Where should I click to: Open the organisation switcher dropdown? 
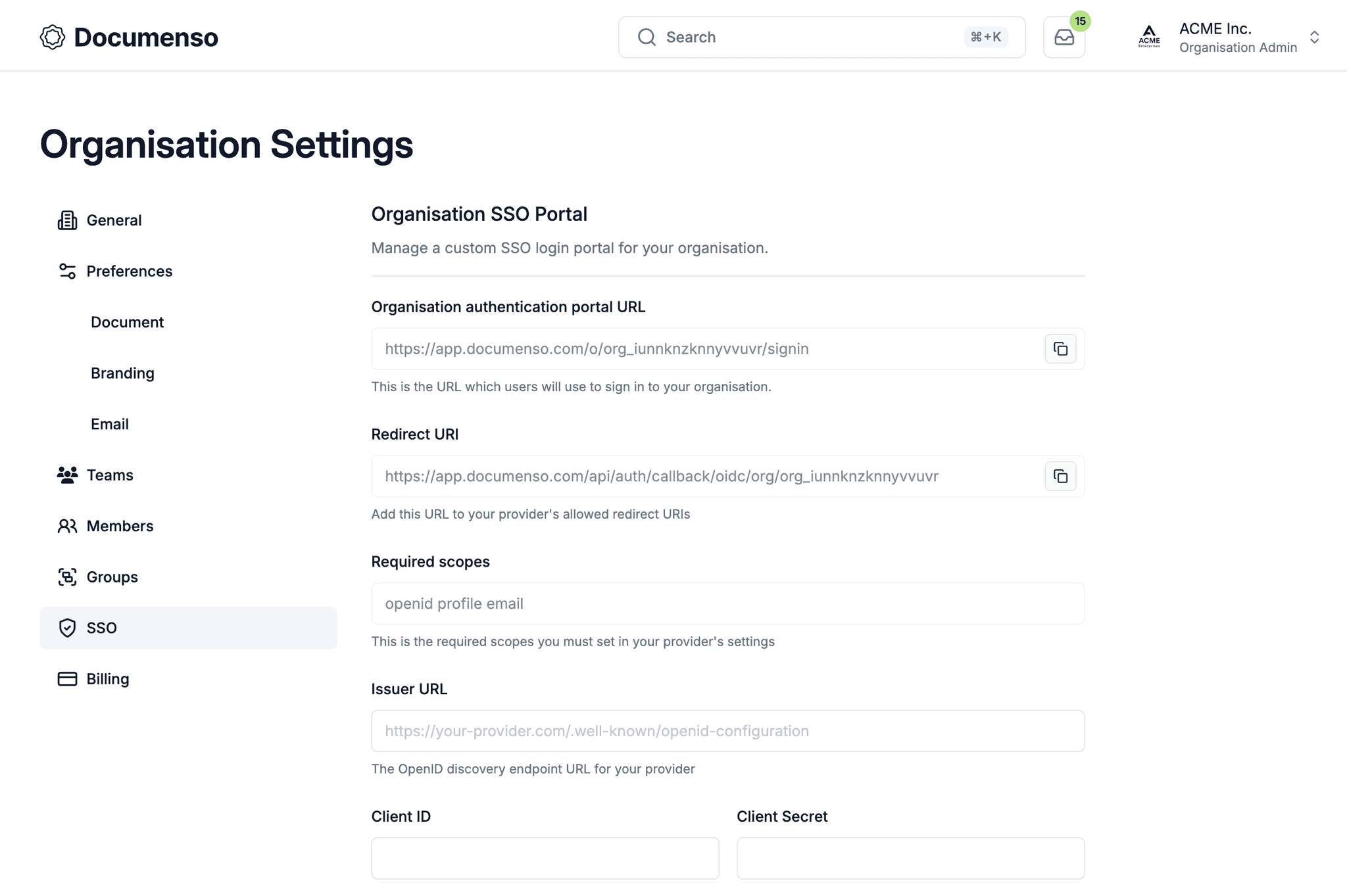[1314, 37]
